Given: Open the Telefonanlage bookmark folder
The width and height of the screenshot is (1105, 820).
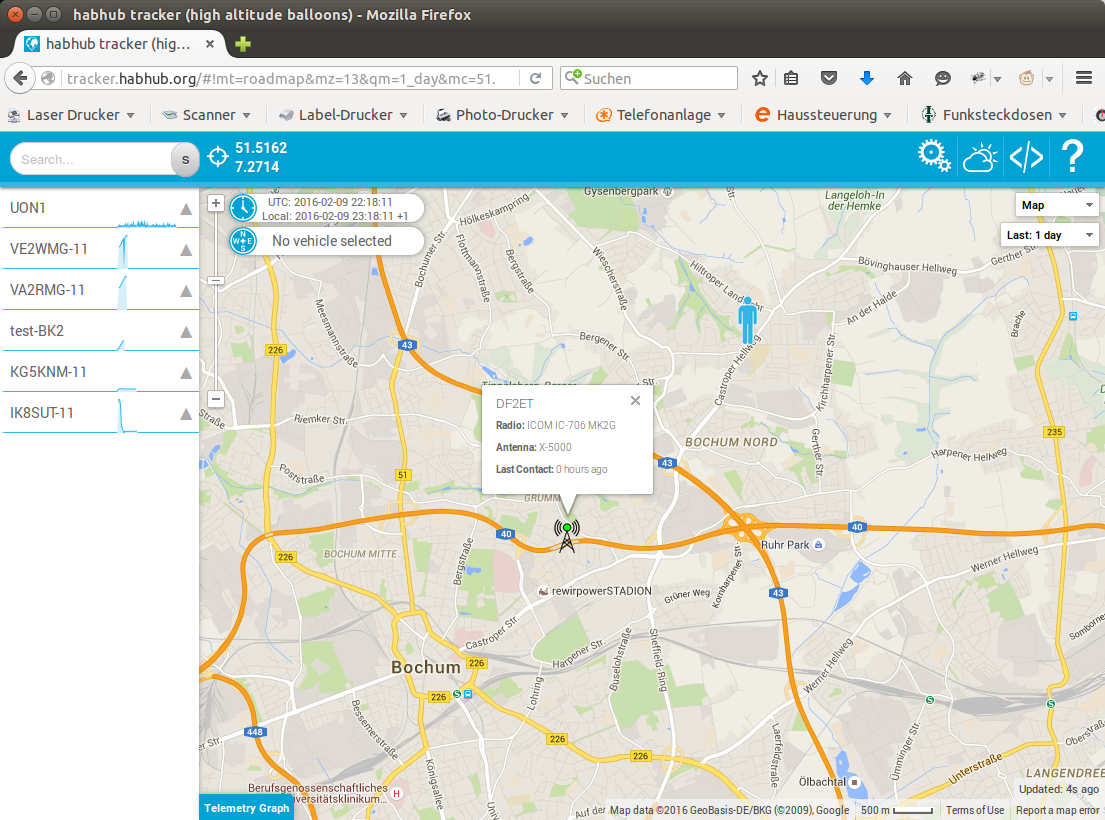Looking at the screenshot, I should [x=660, y=115].
